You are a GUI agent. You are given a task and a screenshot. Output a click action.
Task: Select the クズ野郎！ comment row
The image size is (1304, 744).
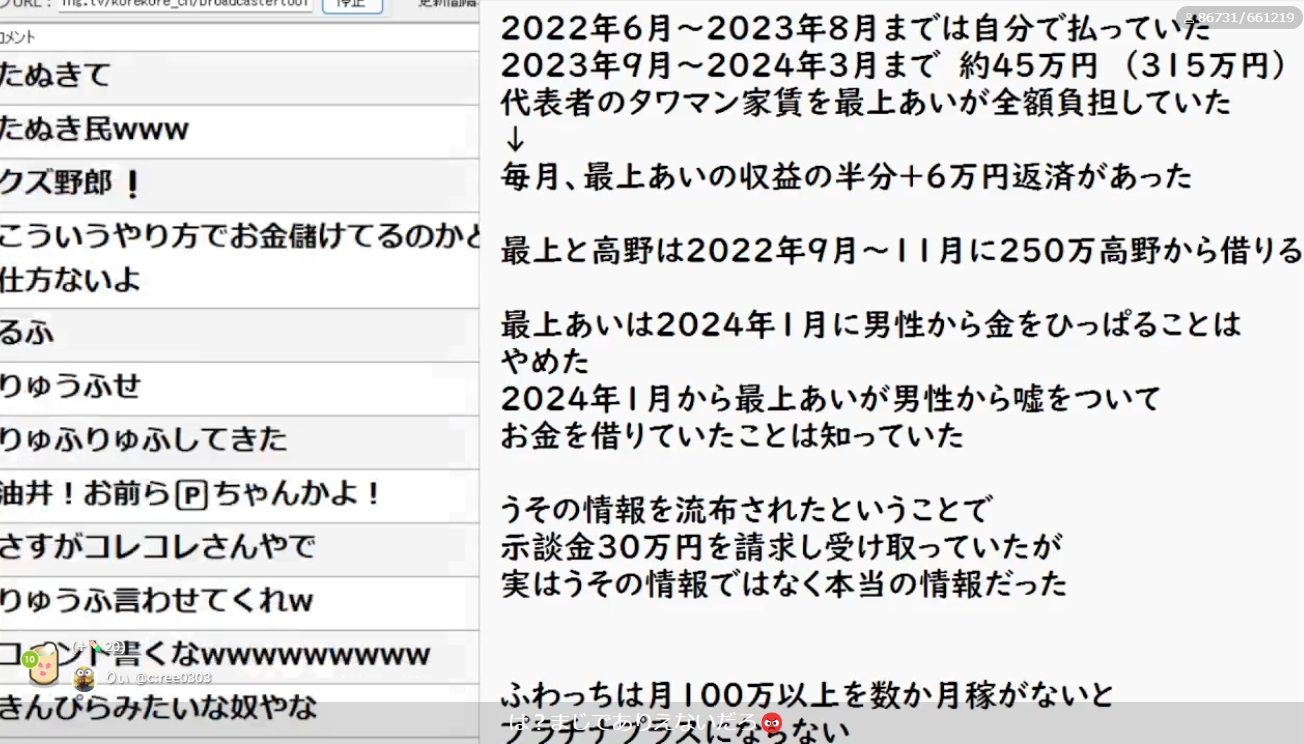pos(238,185)
